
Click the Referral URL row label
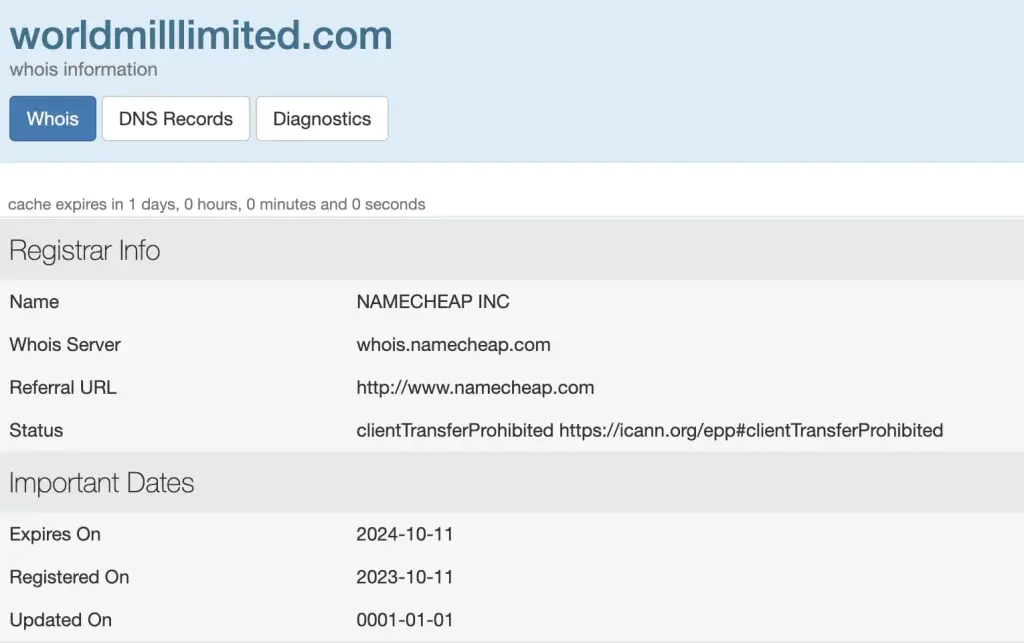coord(63,388)
